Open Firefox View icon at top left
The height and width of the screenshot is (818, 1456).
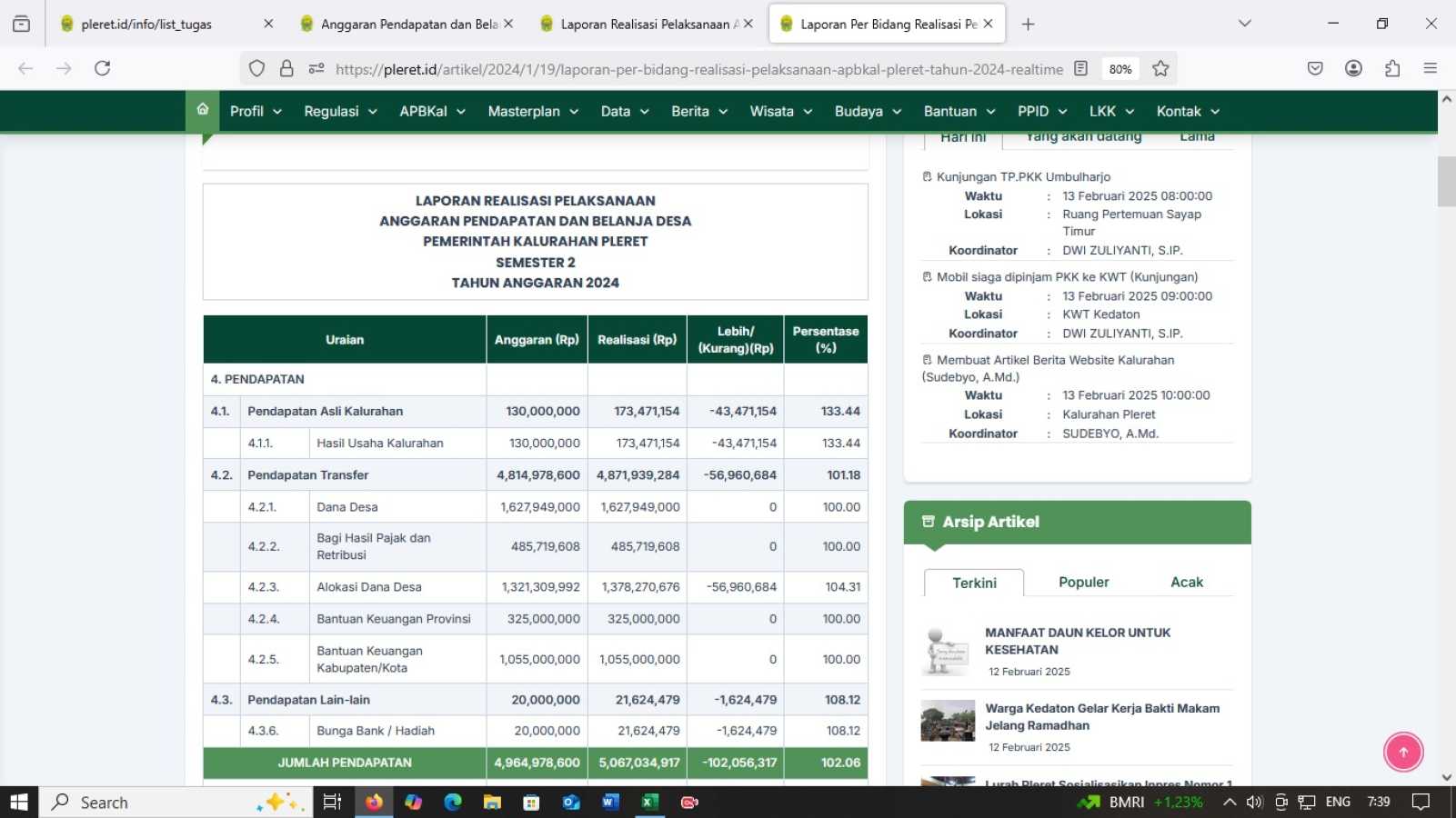point(22,25)
